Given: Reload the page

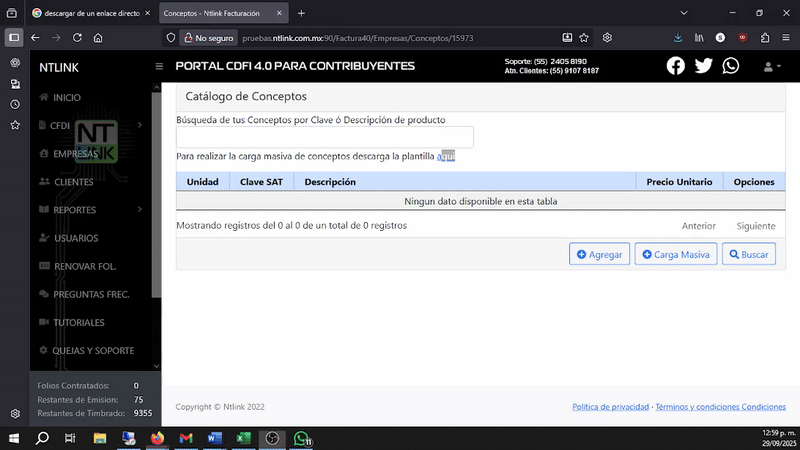Looking at the screenshot, I should click(77, 38).
